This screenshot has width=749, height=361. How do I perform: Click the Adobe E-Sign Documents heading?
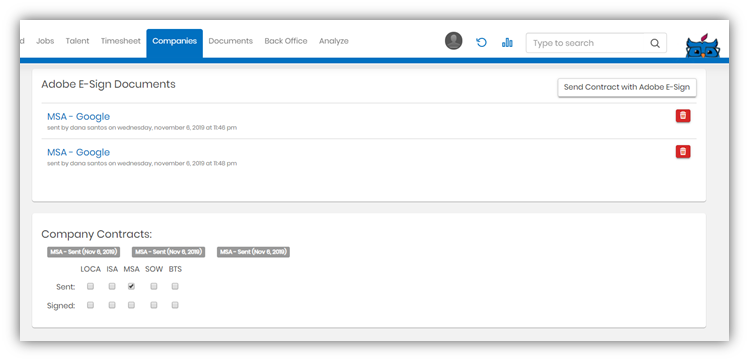pyautogui.click(x=108, y=85)
